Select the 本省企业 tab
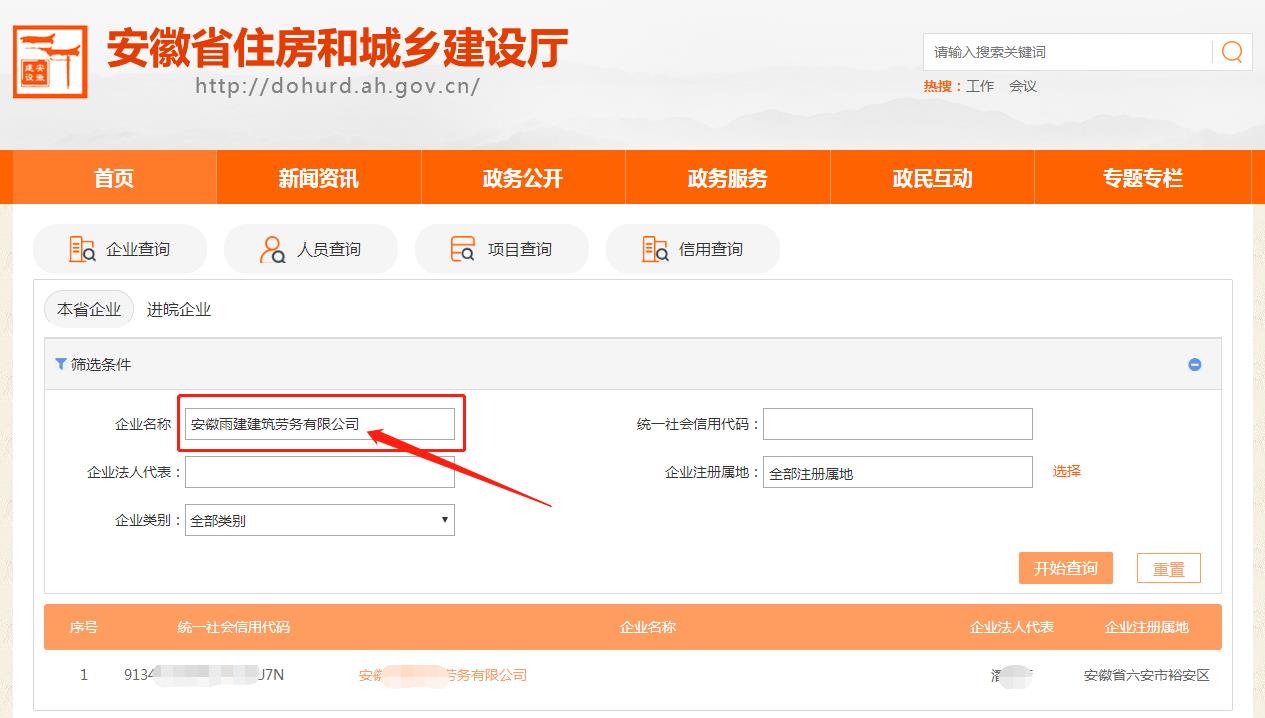This screenshot has width=1265, height=718. point(88,309)
